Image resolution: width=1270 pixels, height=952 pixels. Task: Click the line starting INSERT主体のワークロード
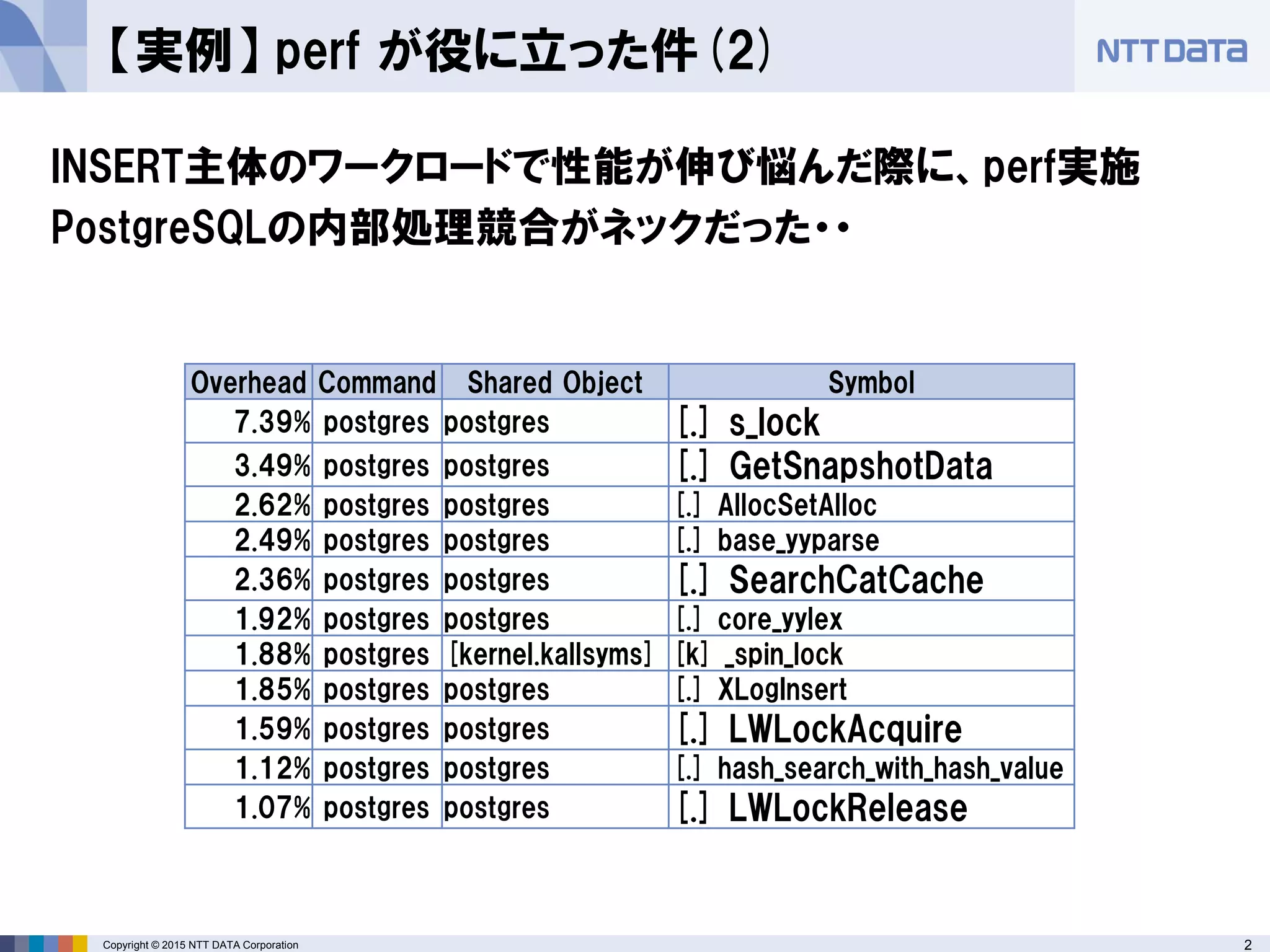click(595, 167)
